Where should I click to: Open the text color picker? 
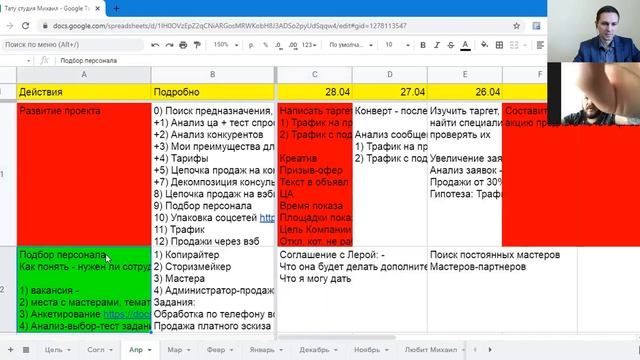coord(465,45)
